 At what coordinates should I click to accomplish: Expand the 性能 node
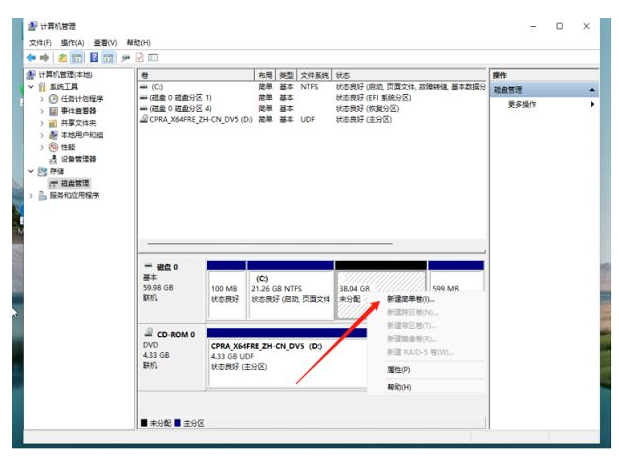click(42, 147)
